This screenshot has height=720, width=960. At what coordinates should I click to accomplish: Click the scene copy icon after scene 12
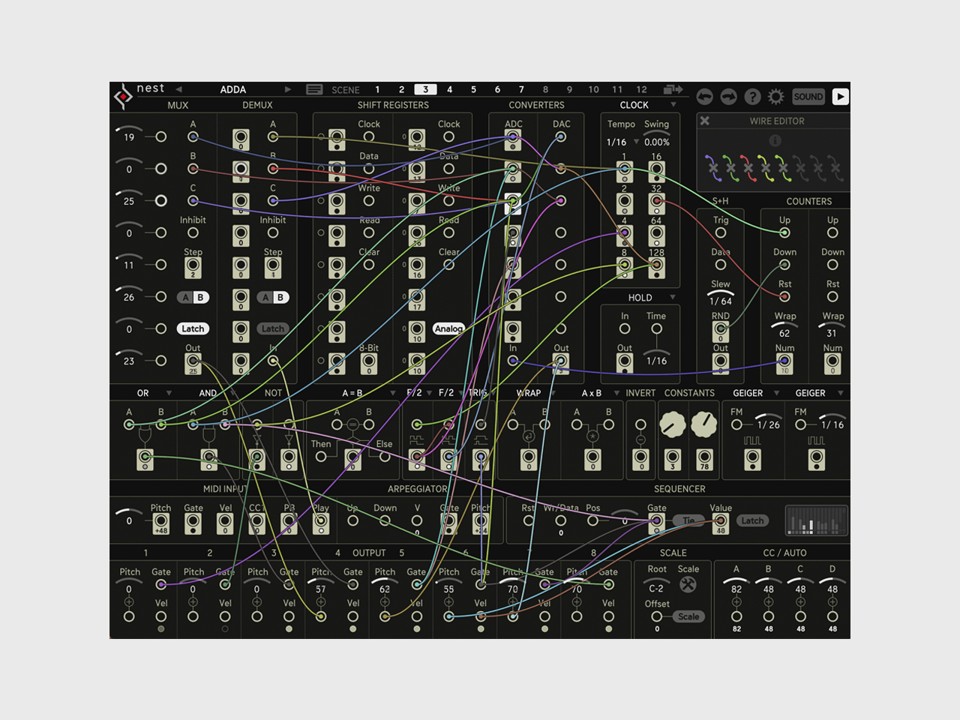(x=673, y=90)
